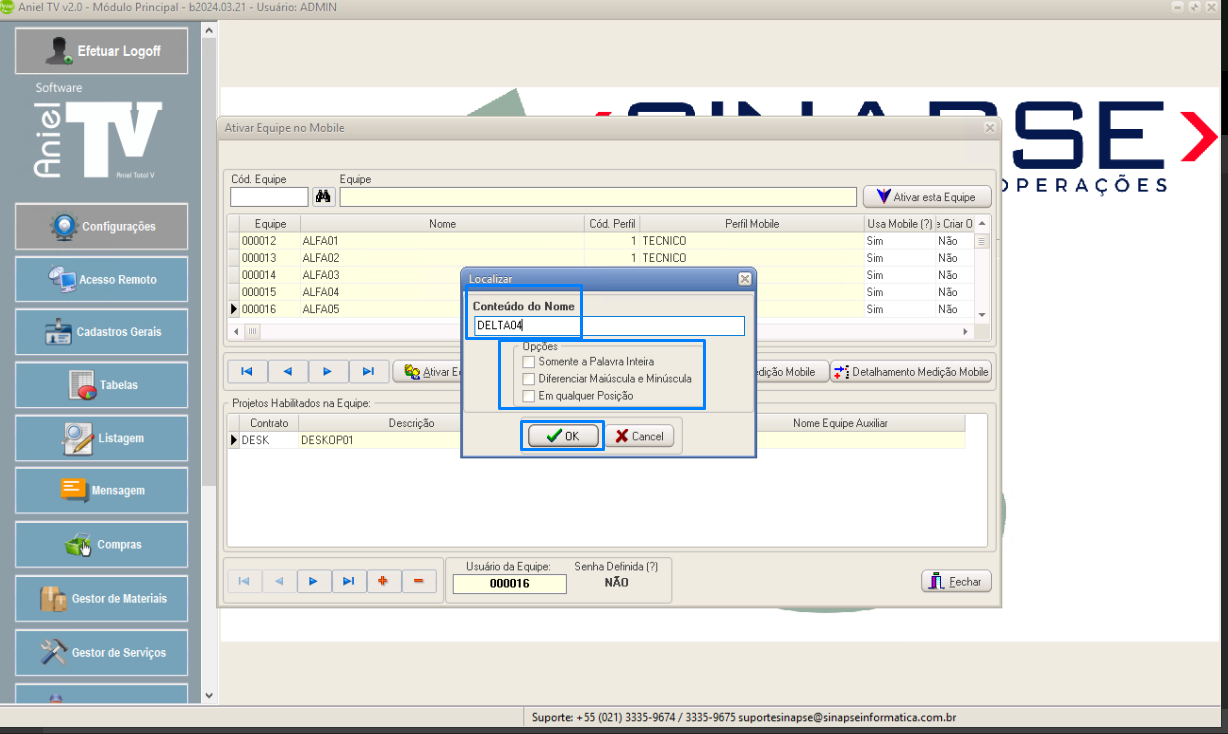Click the binoculars search icon beside Cód. Equipe

(x=324, y=197)
